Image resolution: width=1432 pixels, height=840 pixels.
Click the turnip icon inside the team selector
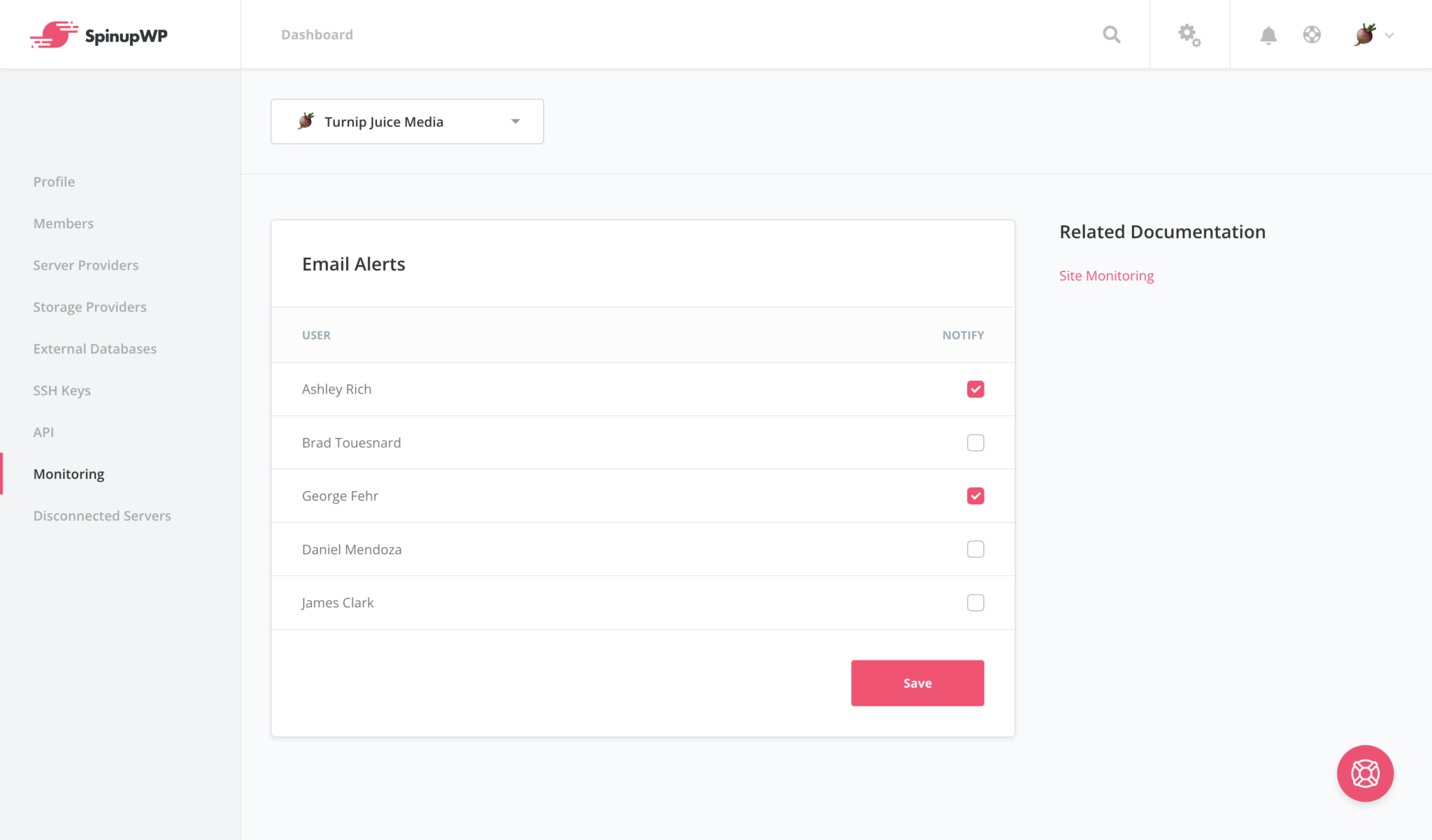(306, 120)
